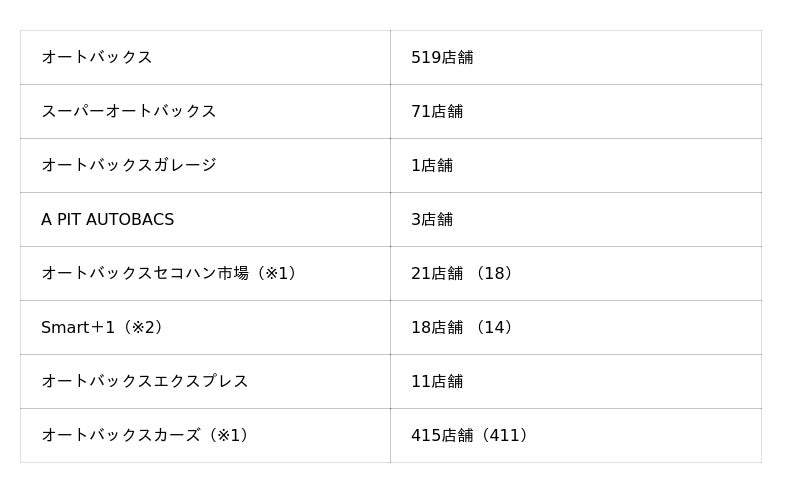The height and width of the screenshot is (493, 800).
Task: Click the オートバックス row label
Action: click(96, 57)
